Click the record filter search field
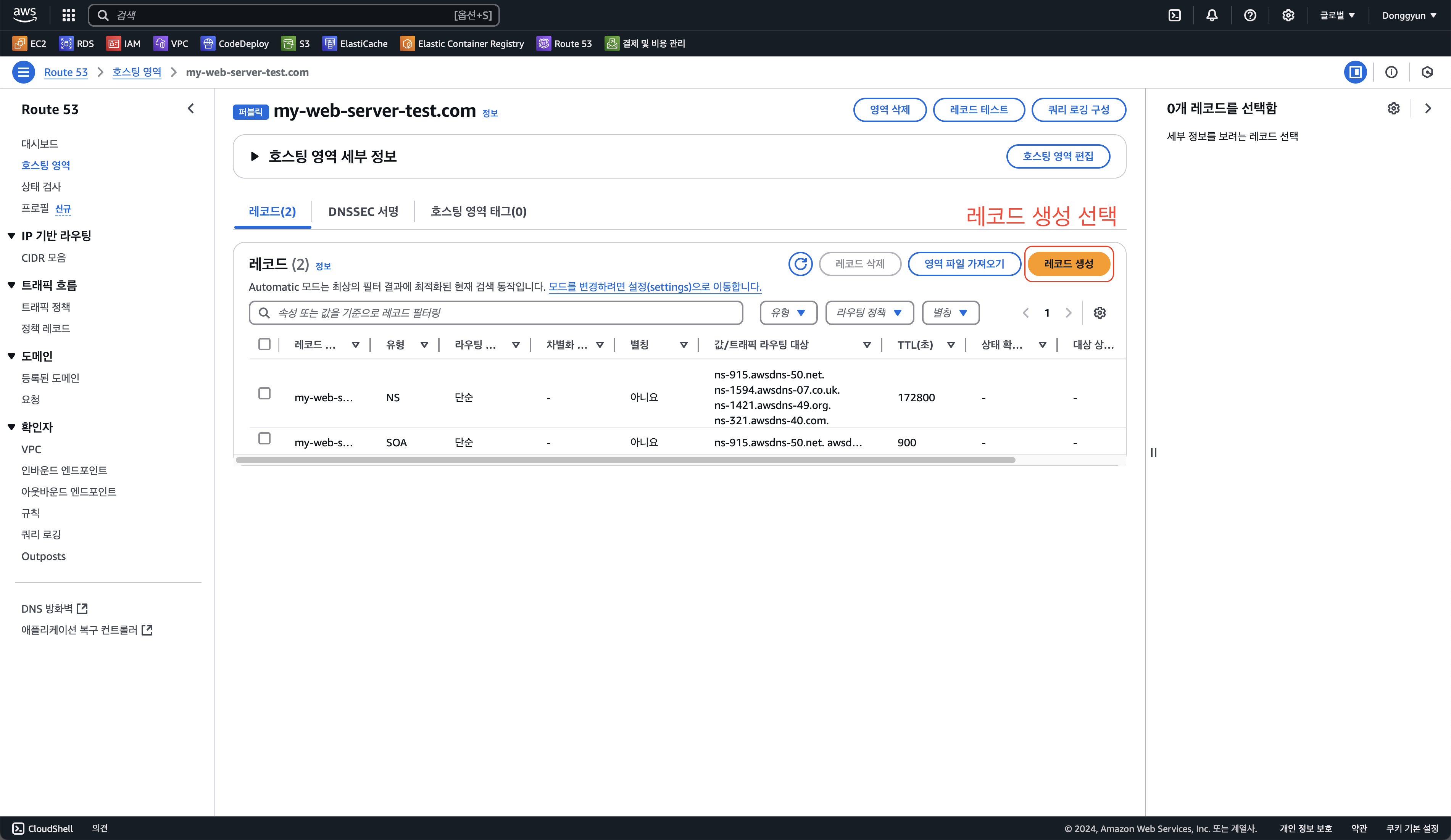This screenshot has width=1451, height=840. 495,313
